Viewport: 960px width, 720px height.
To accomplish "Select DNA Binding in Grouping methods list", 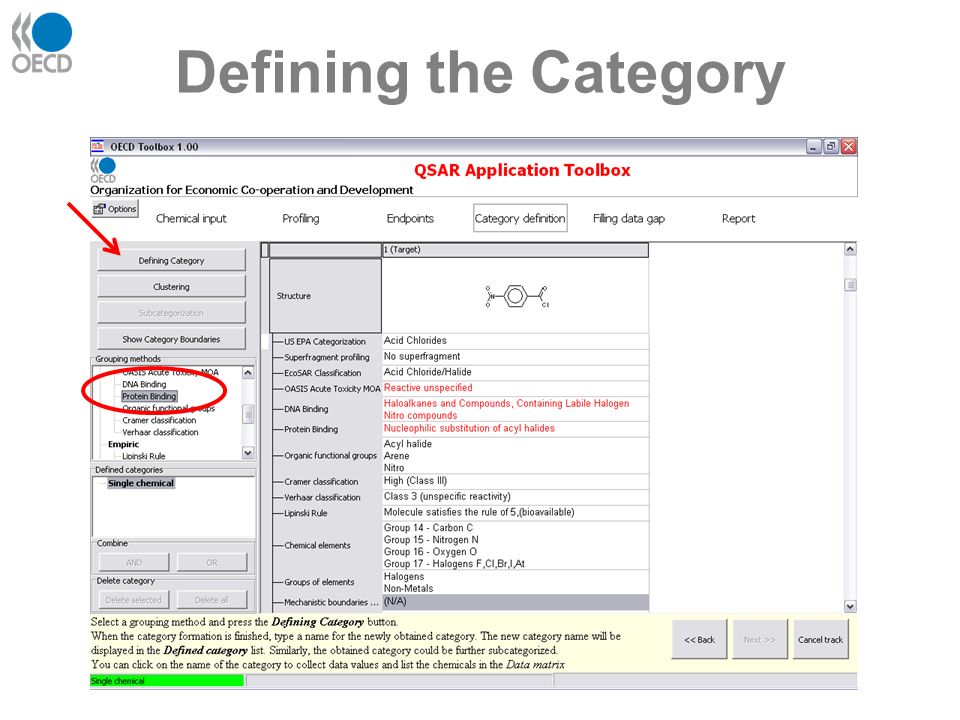I will [x=144, y=384].
